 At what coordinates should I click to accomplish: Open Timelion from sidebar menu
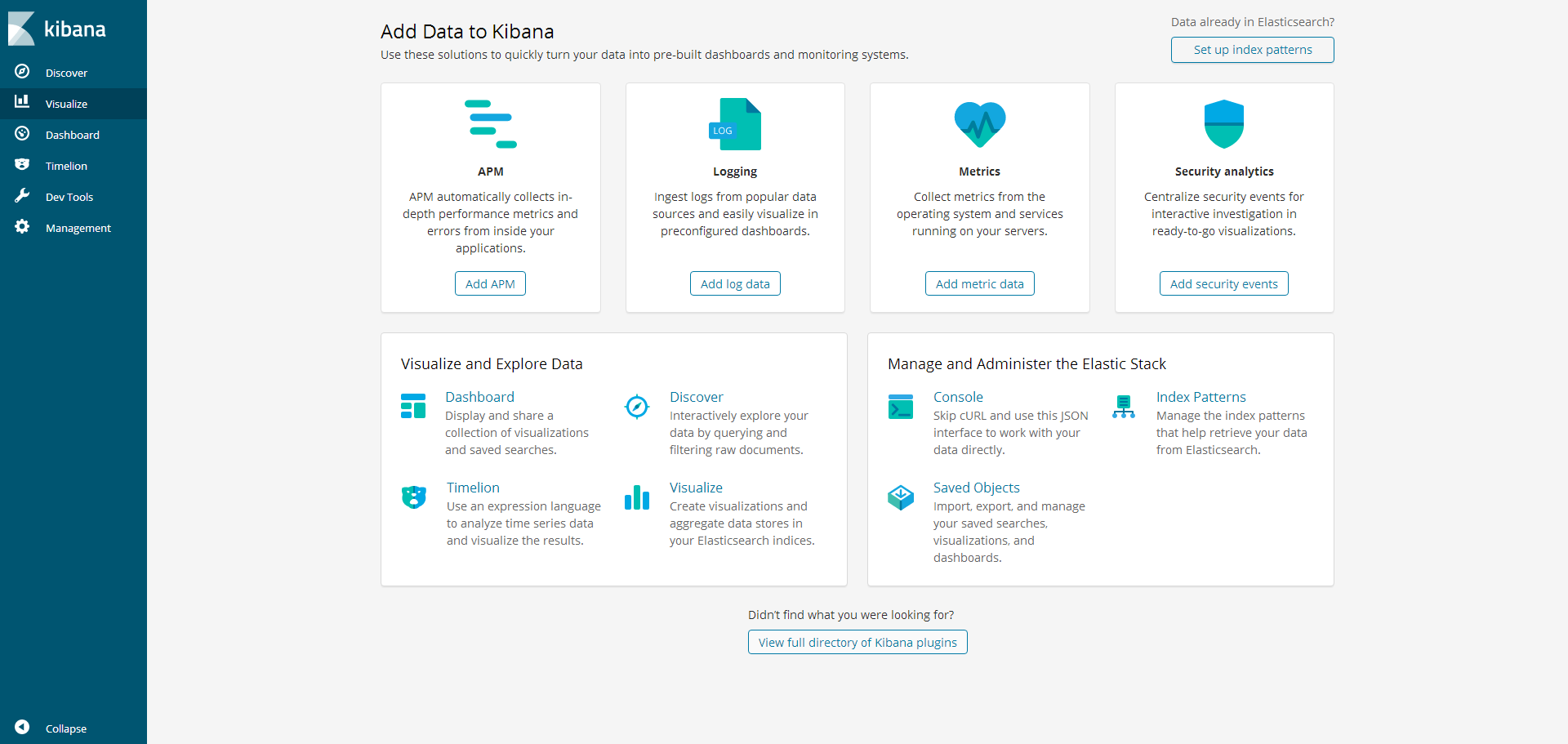pyautogui.click(x=66, y=166)
